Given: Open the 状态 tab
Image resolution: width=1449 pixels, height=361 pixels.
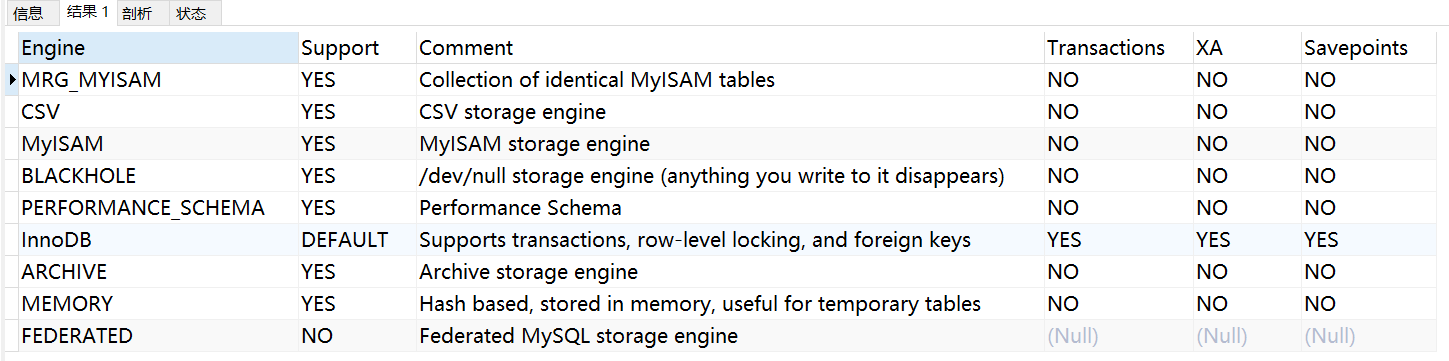Looking at the screenshot, I should point(192,13).
